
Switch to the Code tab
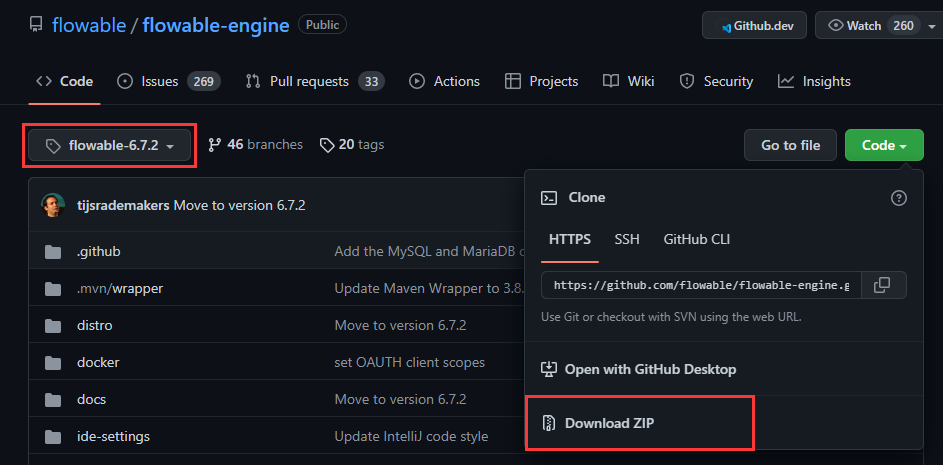[x=64, y=81]
